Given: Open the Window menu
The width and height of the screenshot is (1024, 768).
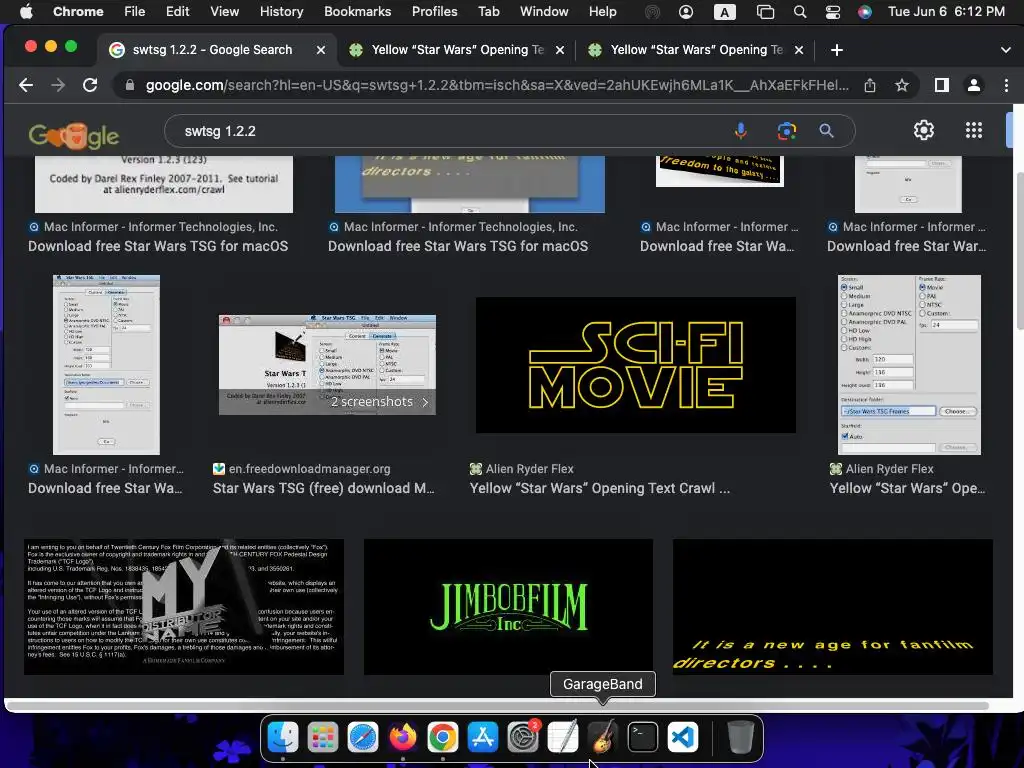Looking at the screenshot, I should pyautogui.click(x=544, y=12).
